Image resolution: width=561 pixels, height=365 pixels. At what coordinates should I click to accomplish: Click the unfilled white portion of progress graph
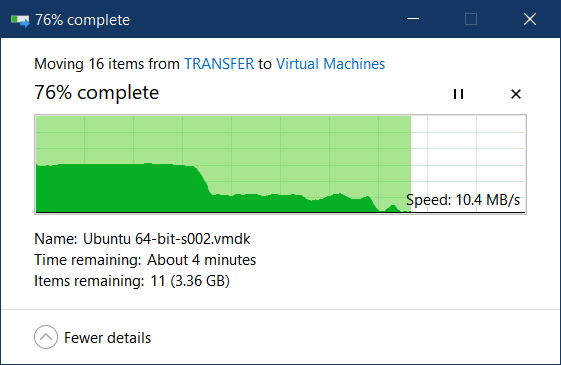[468, 154]
